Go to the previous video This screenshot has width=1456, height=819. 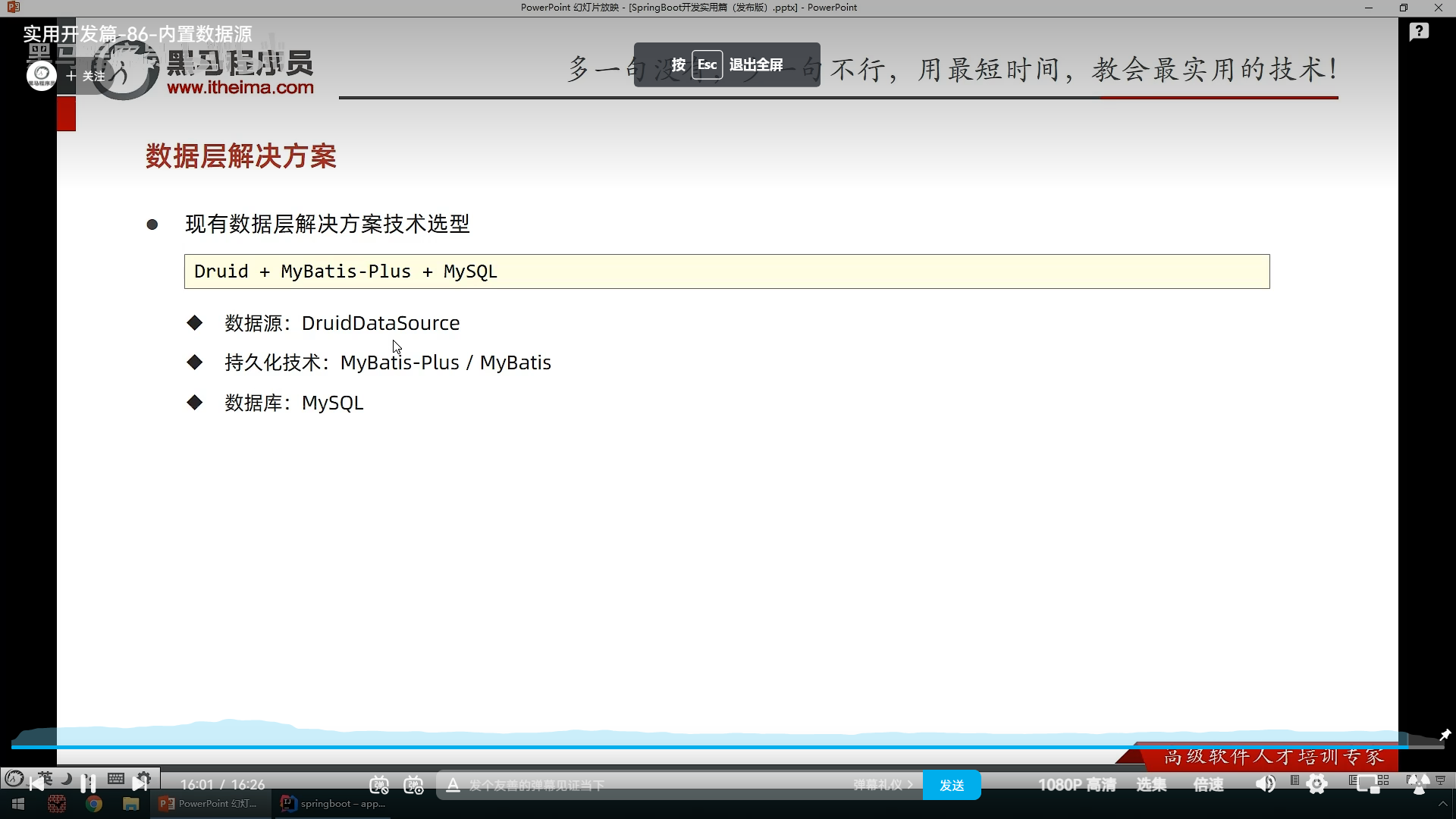tap(36, 783)
